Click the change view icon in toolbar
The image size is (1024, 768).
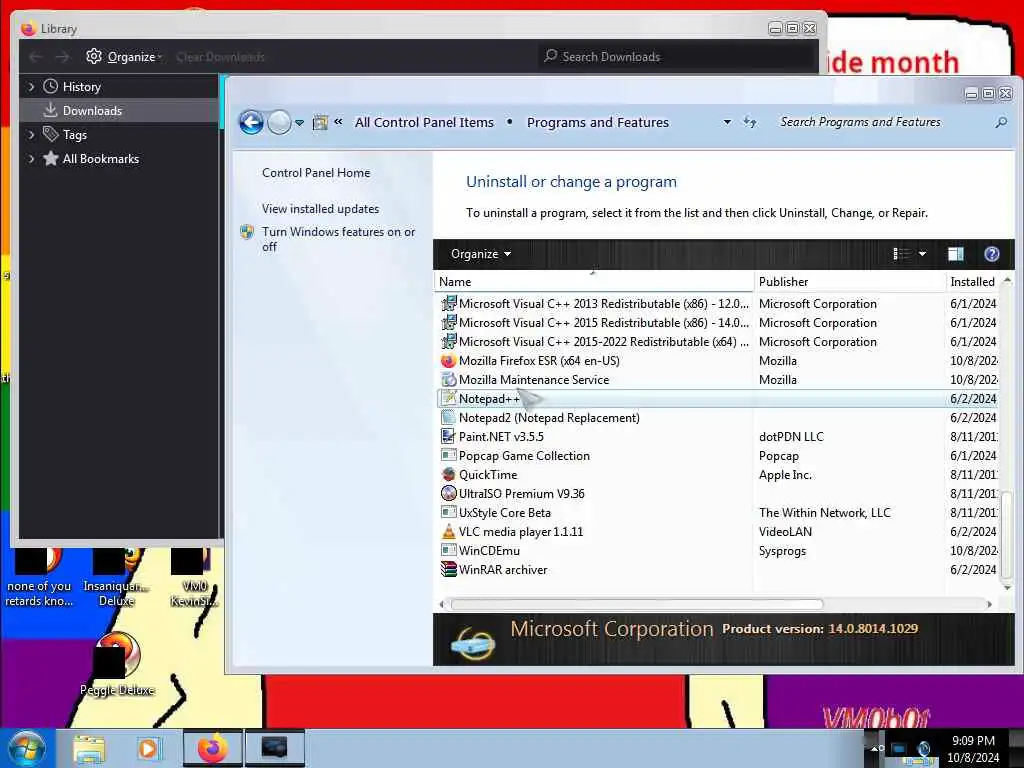pyautogui.click(x=902, y=254)
